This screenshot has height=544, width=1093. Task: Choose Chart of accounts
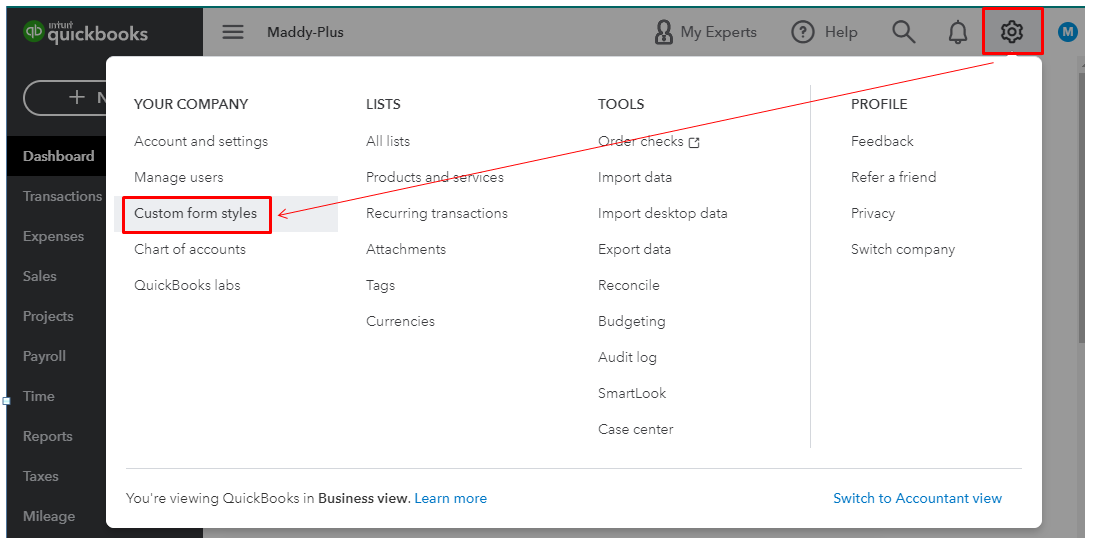tap(190, 249)
